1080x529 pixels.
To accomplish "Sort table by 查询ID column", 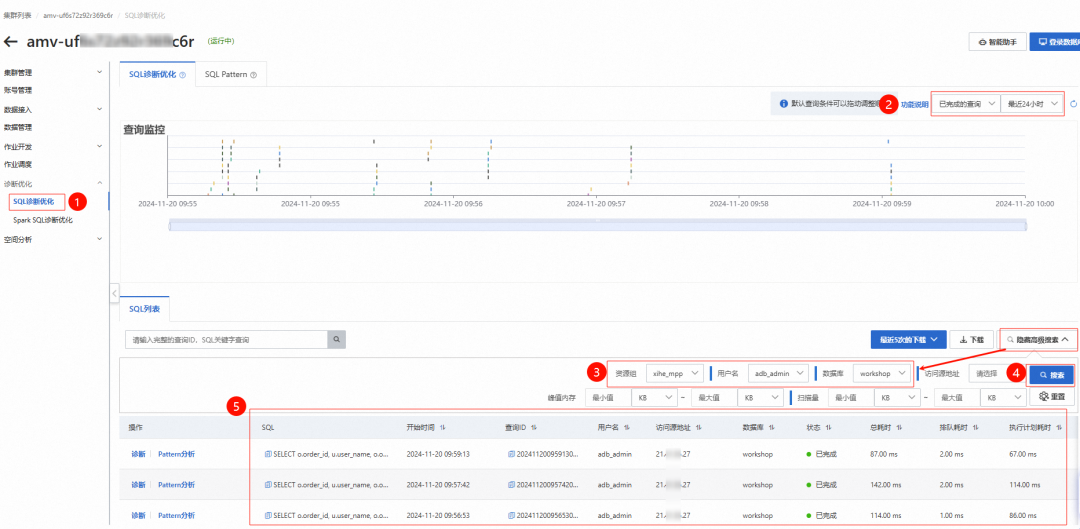I will (x=534, y=428).
